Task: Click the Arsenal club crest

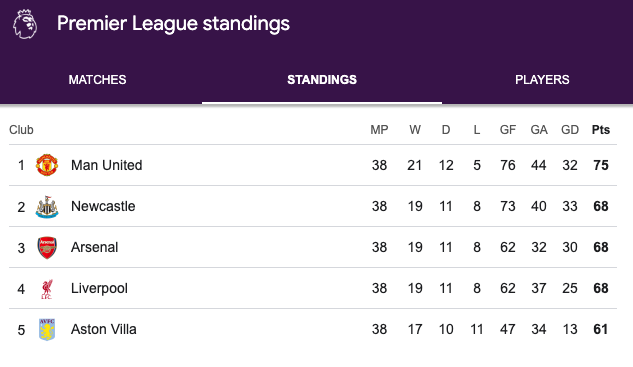Action: pos(47,247)
